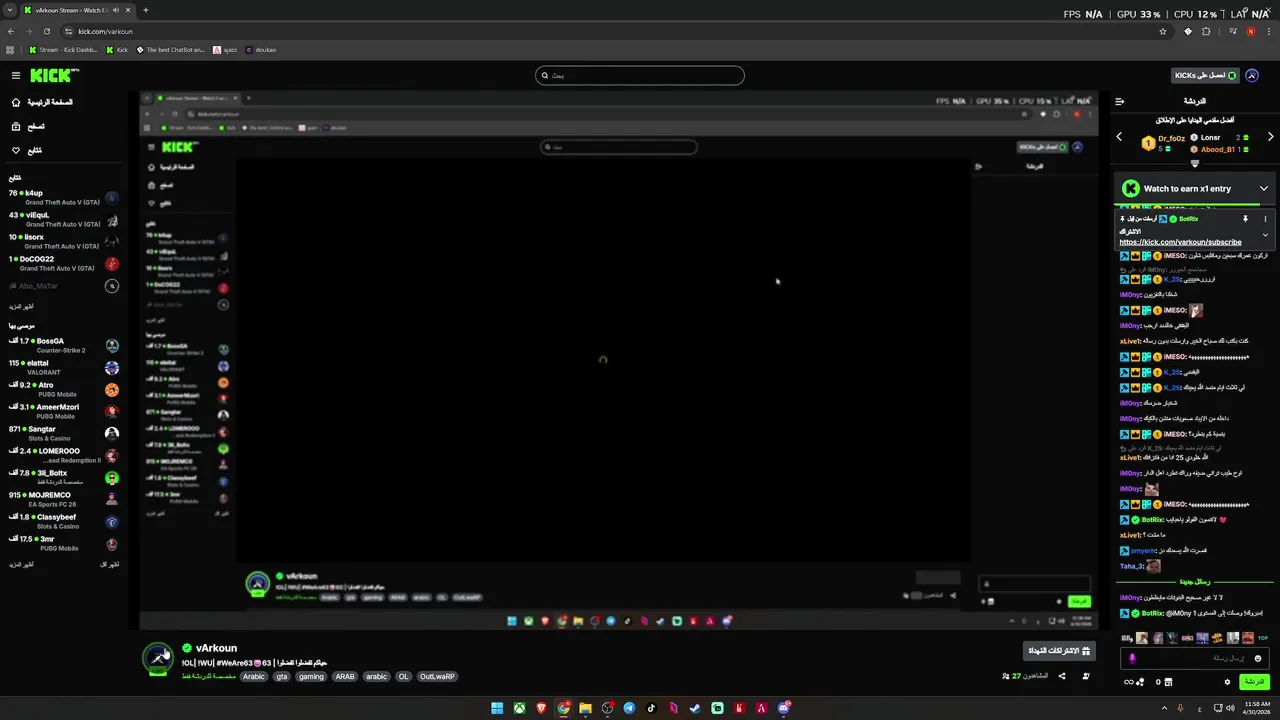Open the emoji picker in chat
1280x720 pixels.
tap(1258, 658)
